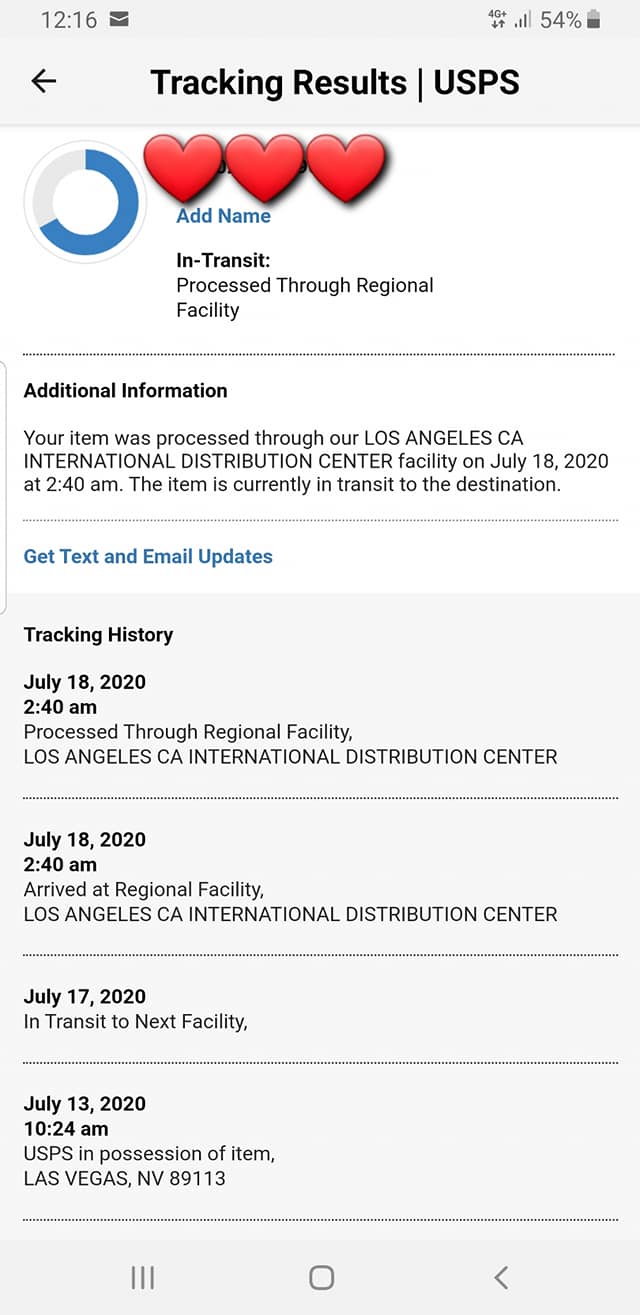Tap the Tracking History heading

click(x=98, y=634)
